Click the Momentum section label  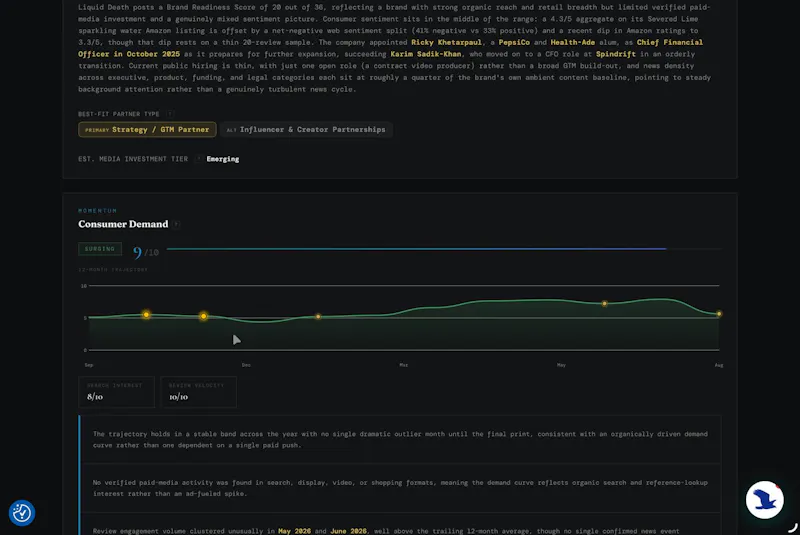[97, 211]
